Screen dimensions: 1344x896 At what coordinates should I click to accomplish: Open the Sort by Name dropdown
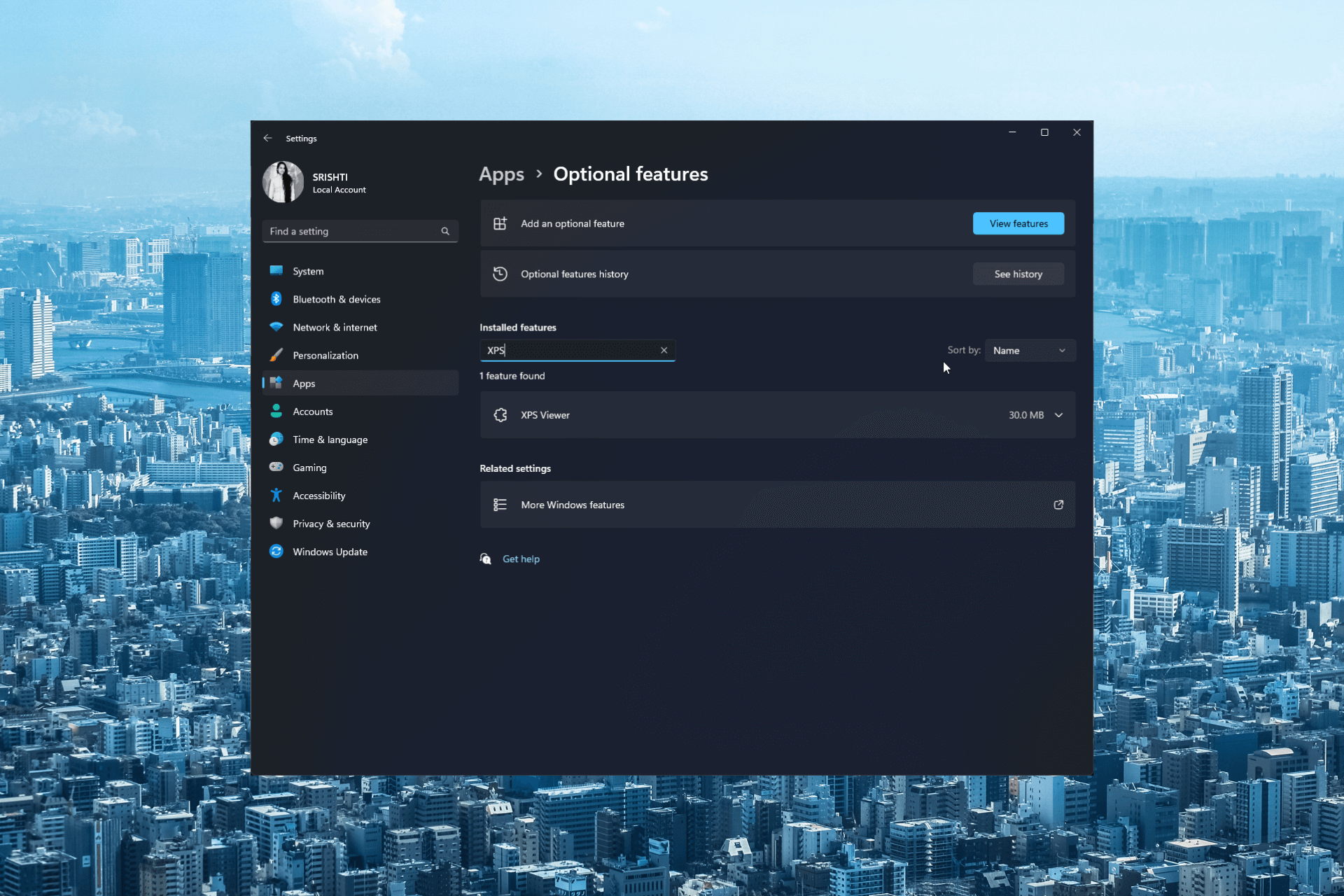tap(1029, 351)
